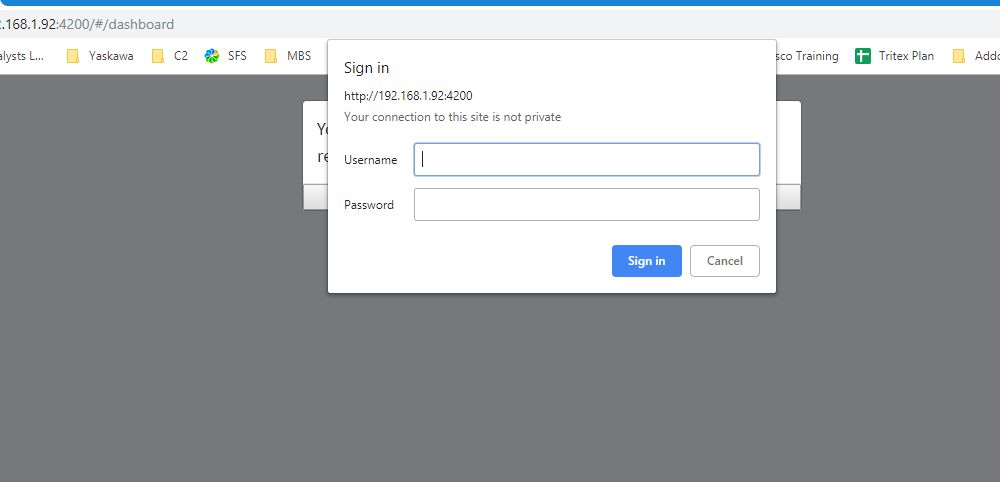Click the http://192.168.1.92:4200 text in dialog
The image size is (1000, 482).
[408, 96]
